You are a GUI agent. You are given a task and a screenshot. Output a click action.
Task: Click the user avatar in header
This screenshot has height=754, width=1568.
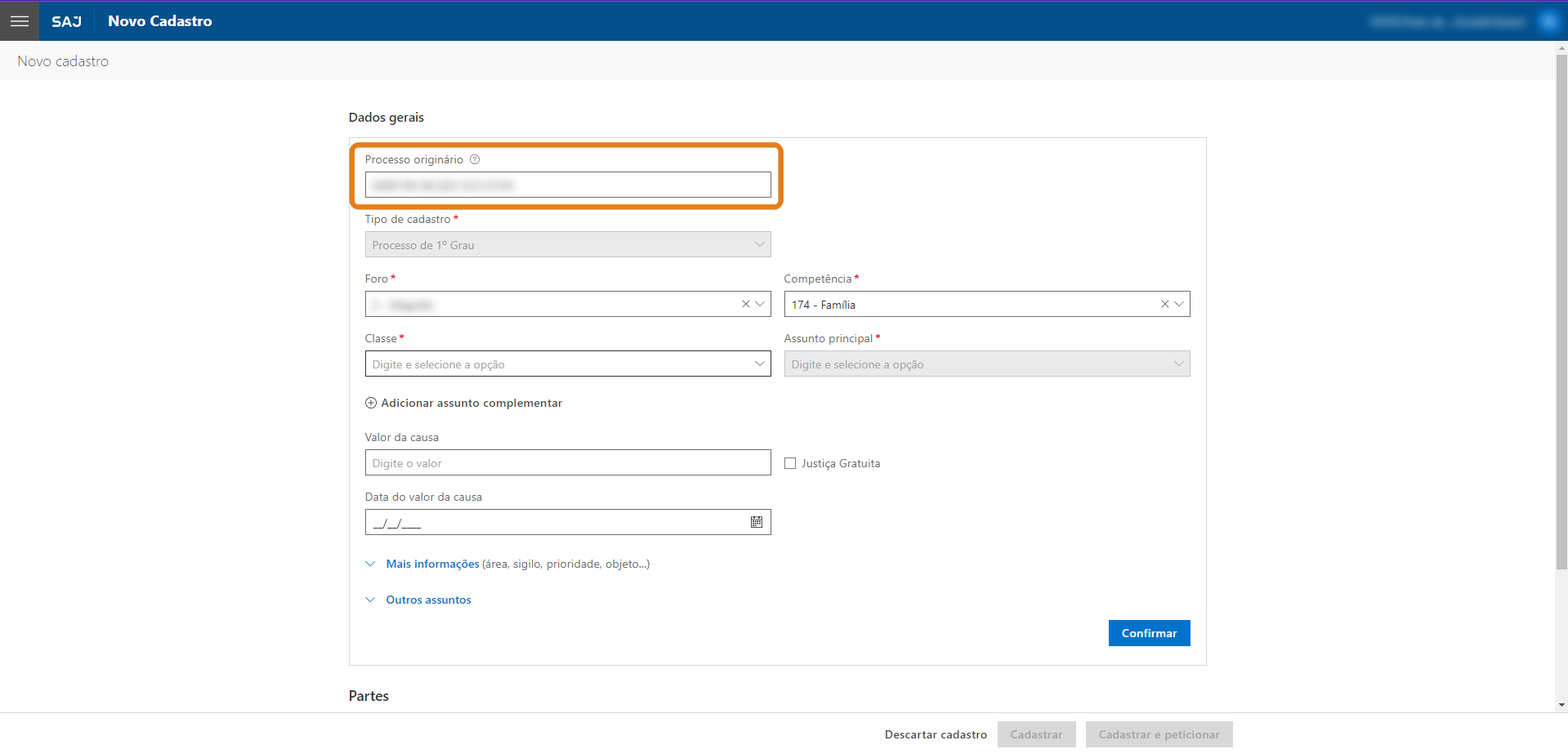click(1548, 21)
